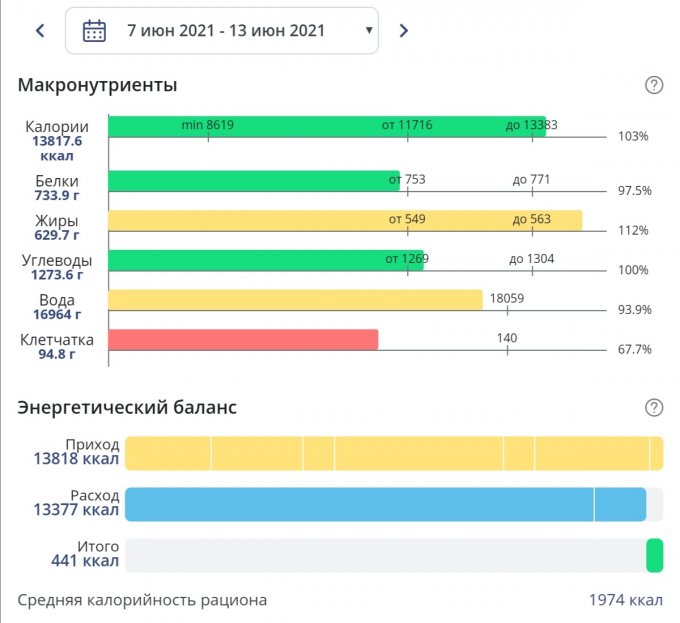This screenshot has height=623, width=680.
Task: Click Средняя калорийность рациона text
Action: click(x=142, y=600)
